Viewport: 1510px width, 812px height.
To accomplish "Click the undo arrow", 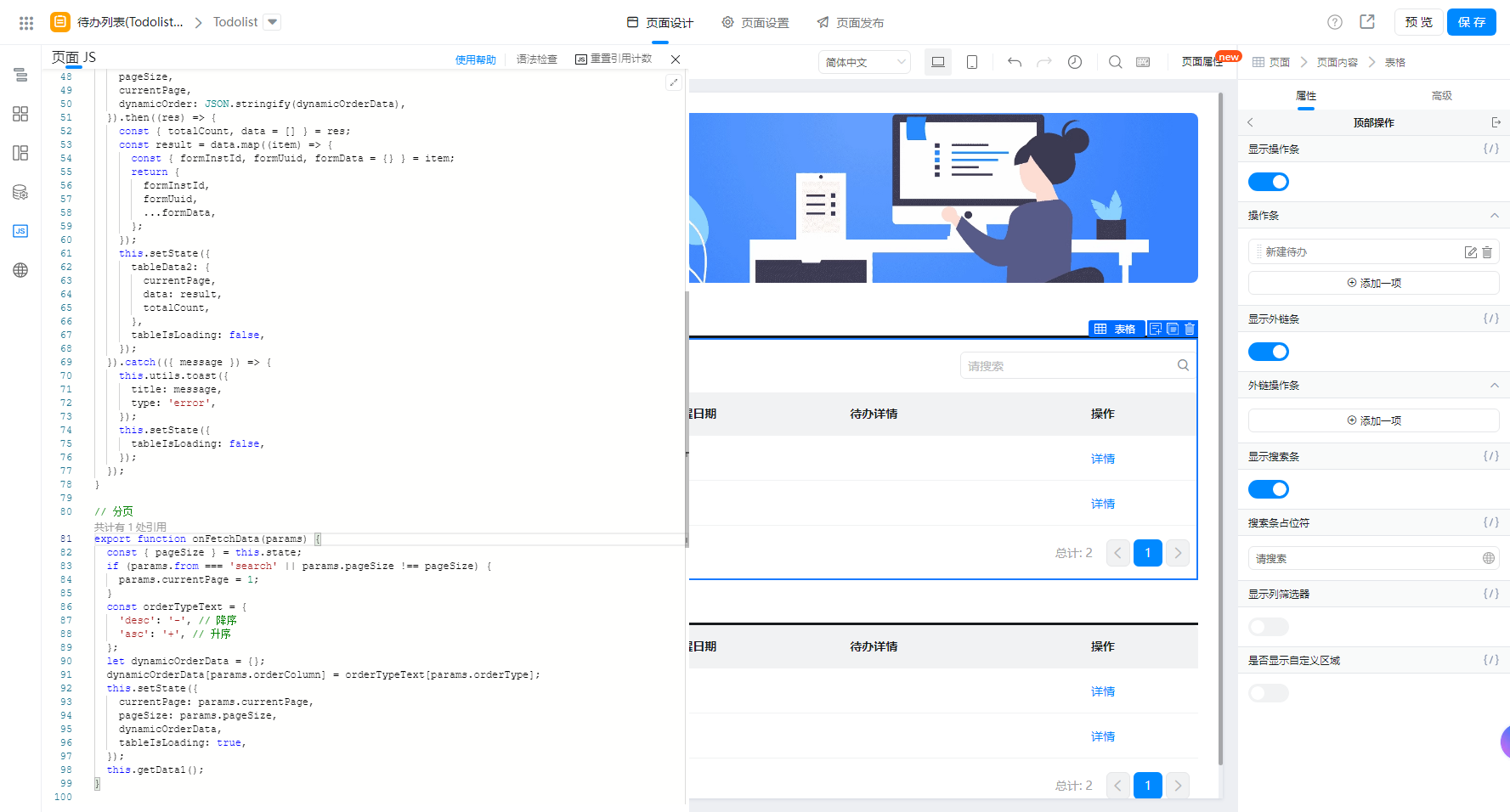I will point(1015,62).
